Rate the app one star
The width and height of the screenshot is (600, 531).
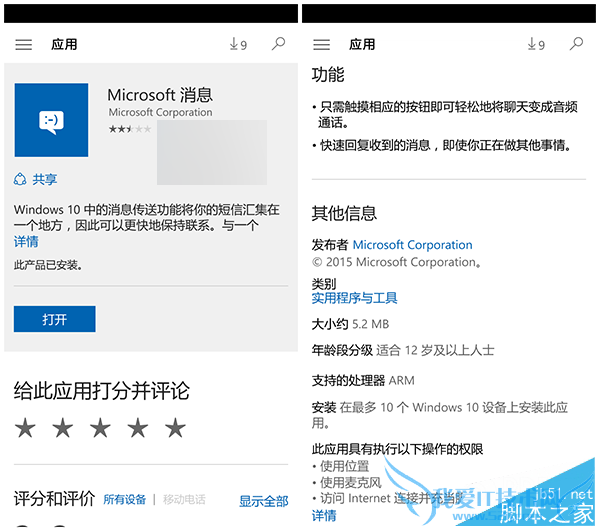25,428
